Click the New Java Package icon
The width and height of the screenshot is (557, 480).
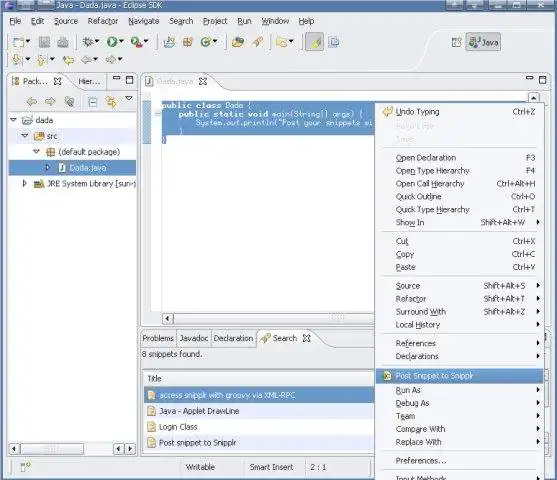pyautogui.click(x=188, y=42)
